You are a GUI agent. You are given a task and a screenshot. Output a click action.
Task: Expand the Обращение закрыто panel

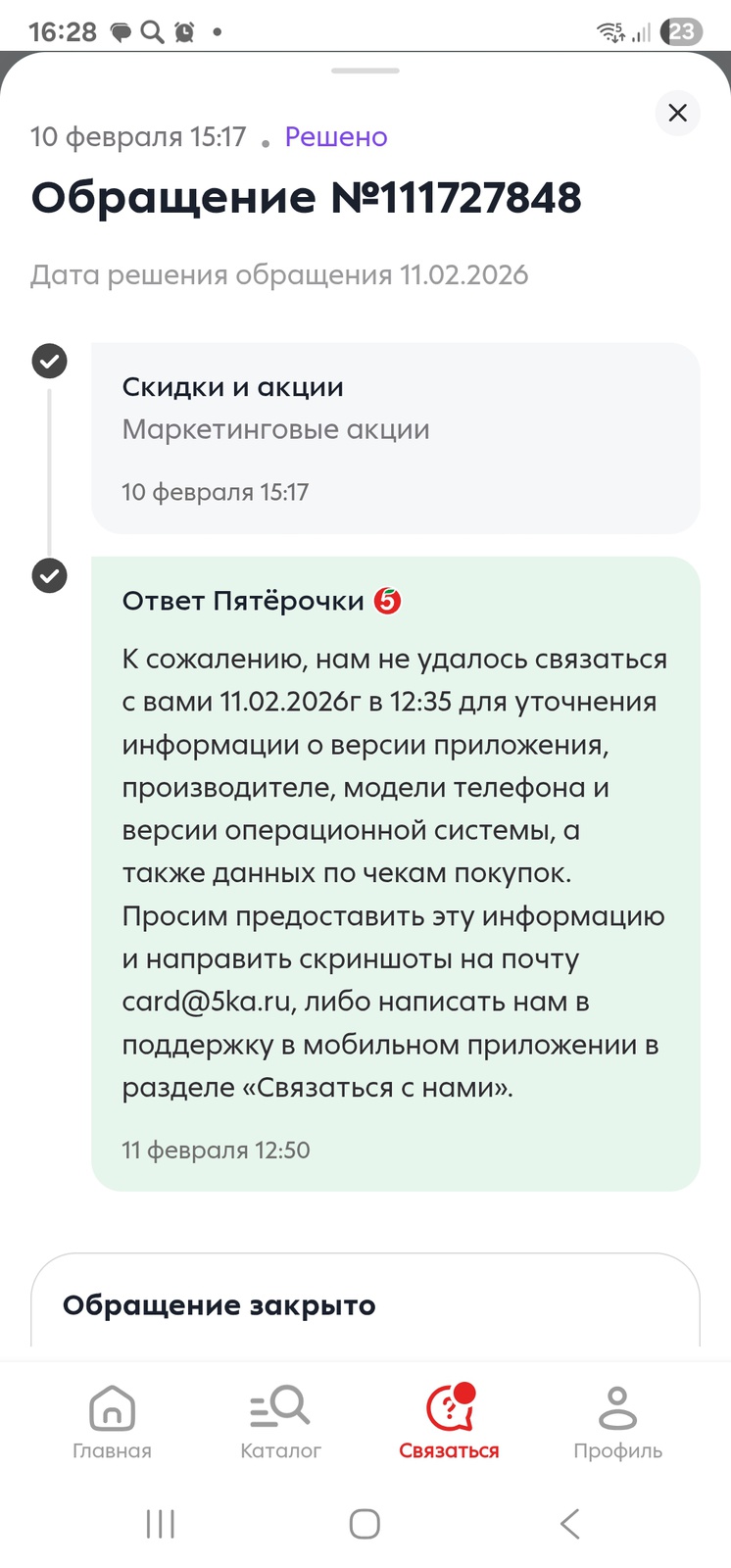click(x=365, y=1304)
